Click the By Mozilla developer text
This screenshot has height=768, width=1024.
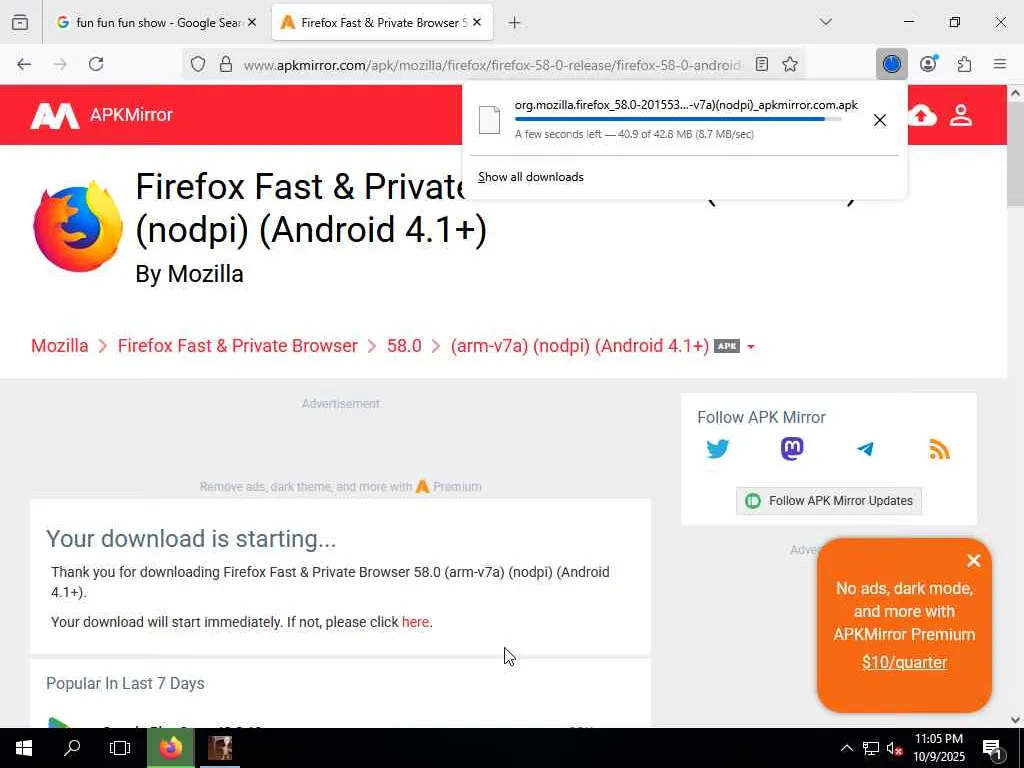pyautogui.click(x=189, y=274)
